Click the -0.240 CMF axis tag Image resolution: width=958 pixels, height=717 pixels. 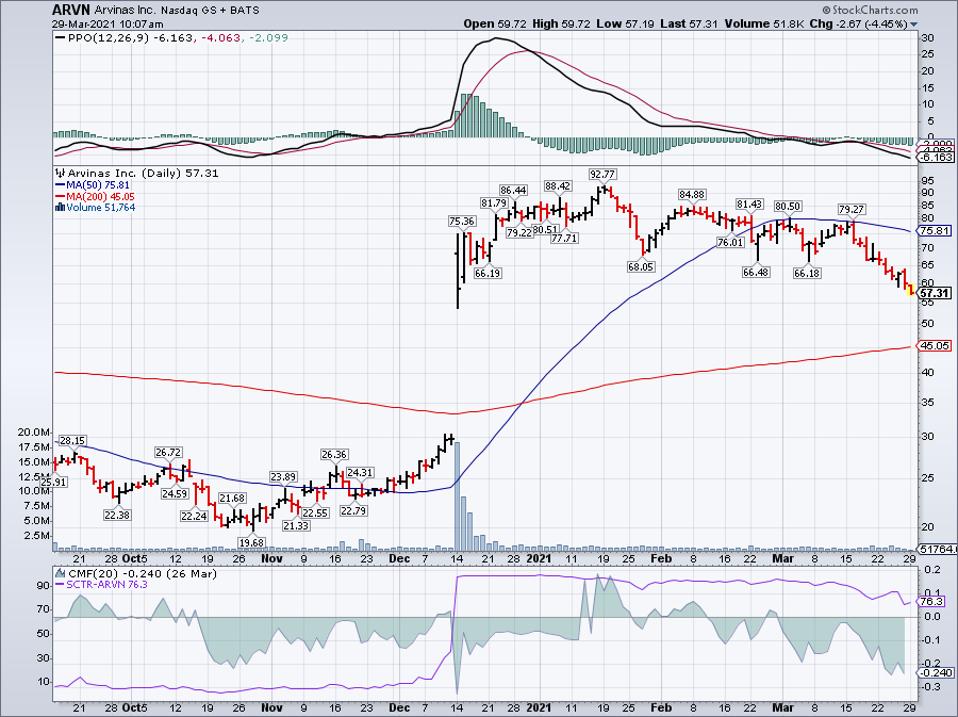pos(937,672)
